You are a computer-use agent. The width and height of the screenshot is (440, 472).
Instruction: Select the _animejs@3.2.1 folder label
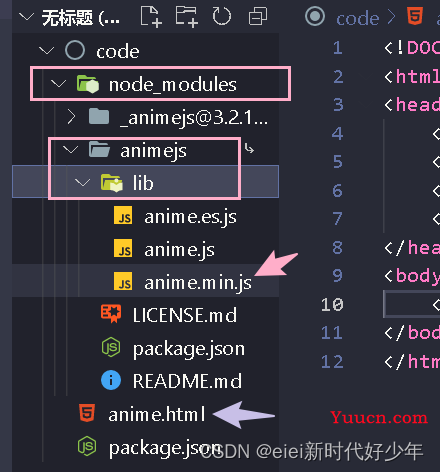point(194,118)
